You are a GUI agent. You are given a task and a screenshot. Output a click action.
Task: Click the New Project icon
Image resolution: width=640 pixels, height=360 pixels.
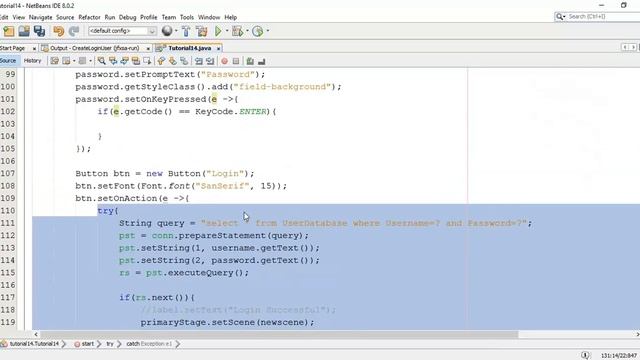coord(9,31)
